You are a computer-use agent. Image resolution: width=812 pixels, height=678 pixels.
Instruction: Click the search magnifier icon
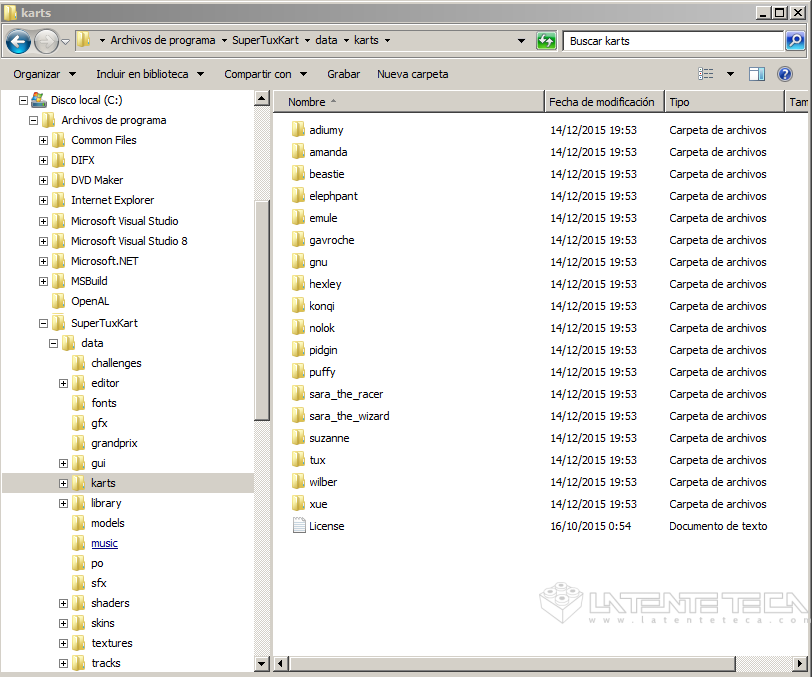tap(795, 41)
